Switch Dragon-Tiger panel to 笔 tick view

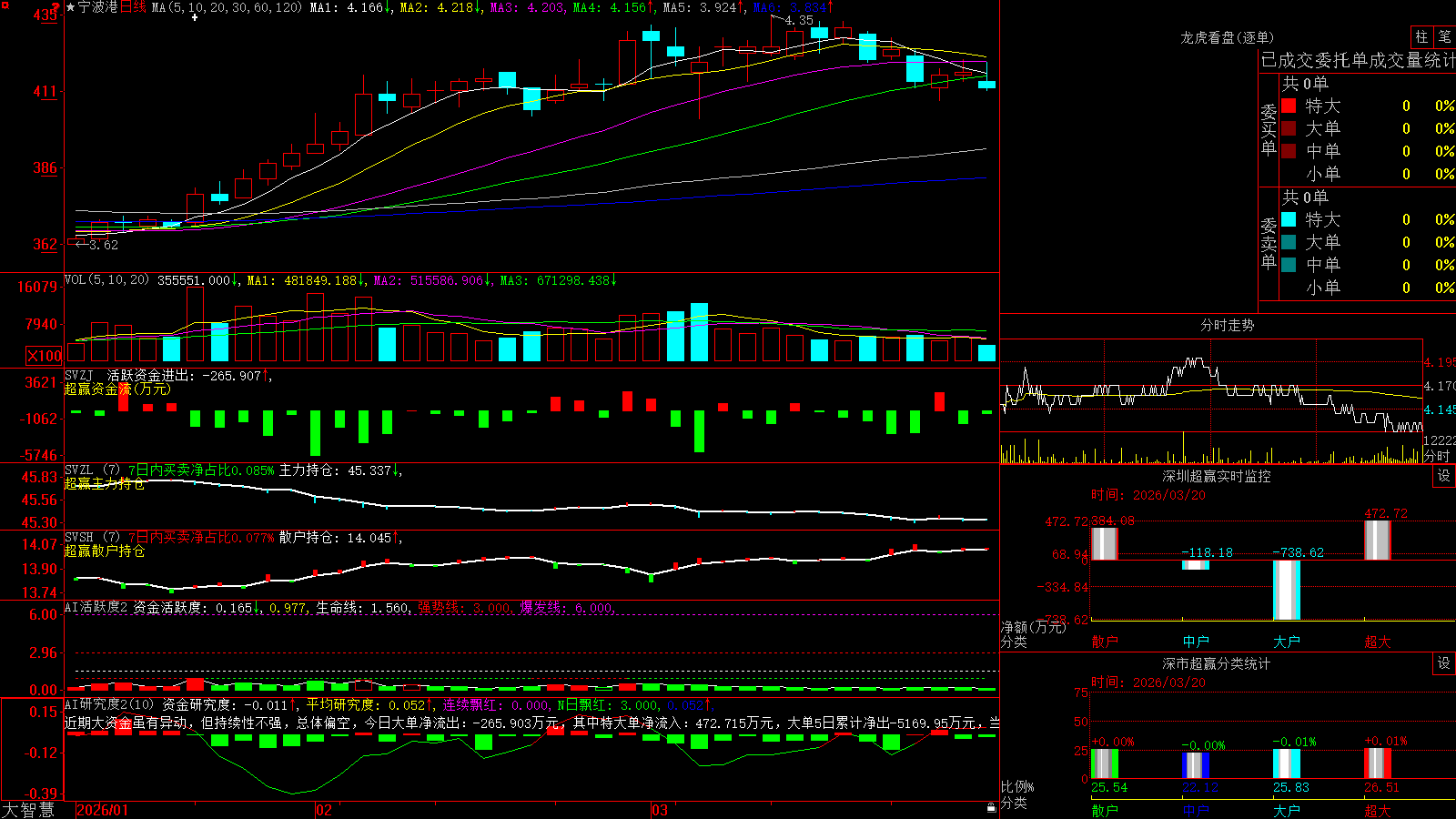point(1444,36)
